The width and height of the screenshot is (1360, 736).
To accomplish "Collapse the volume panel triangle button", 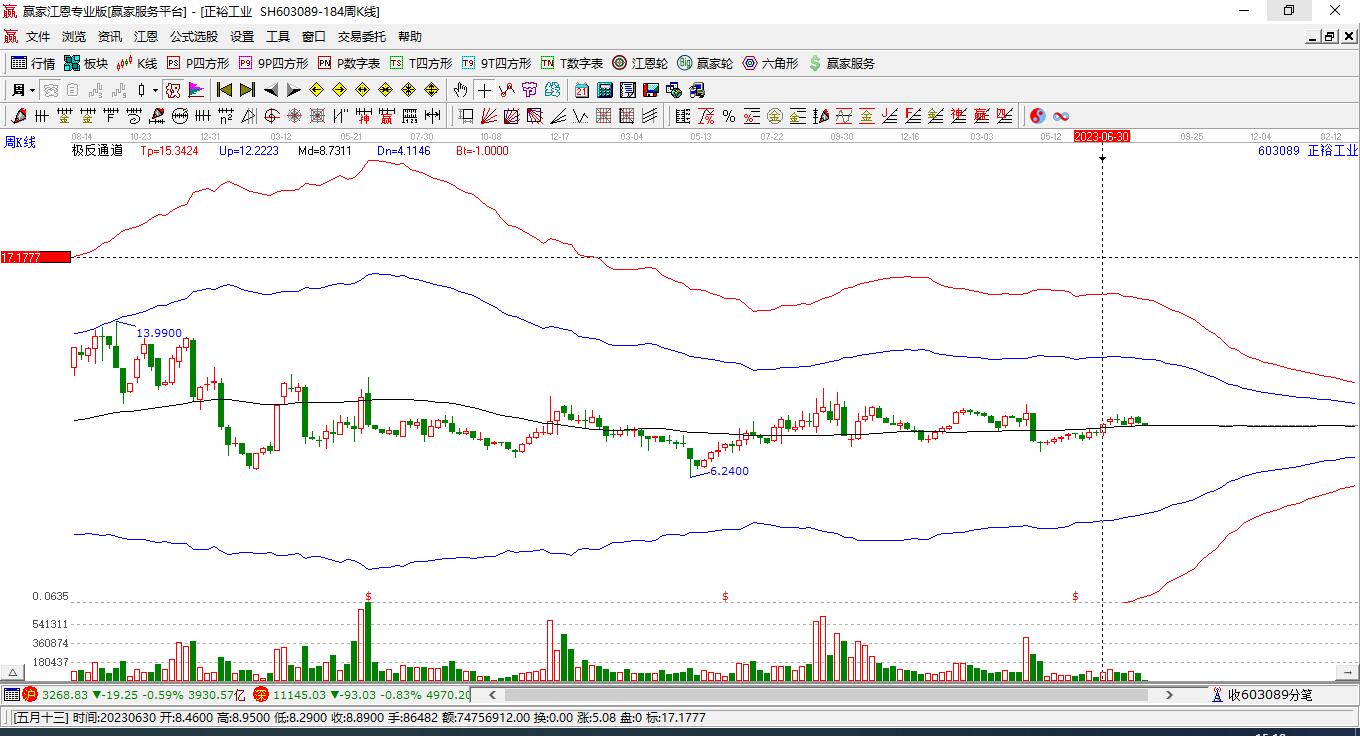I will (x=13, y=672).
